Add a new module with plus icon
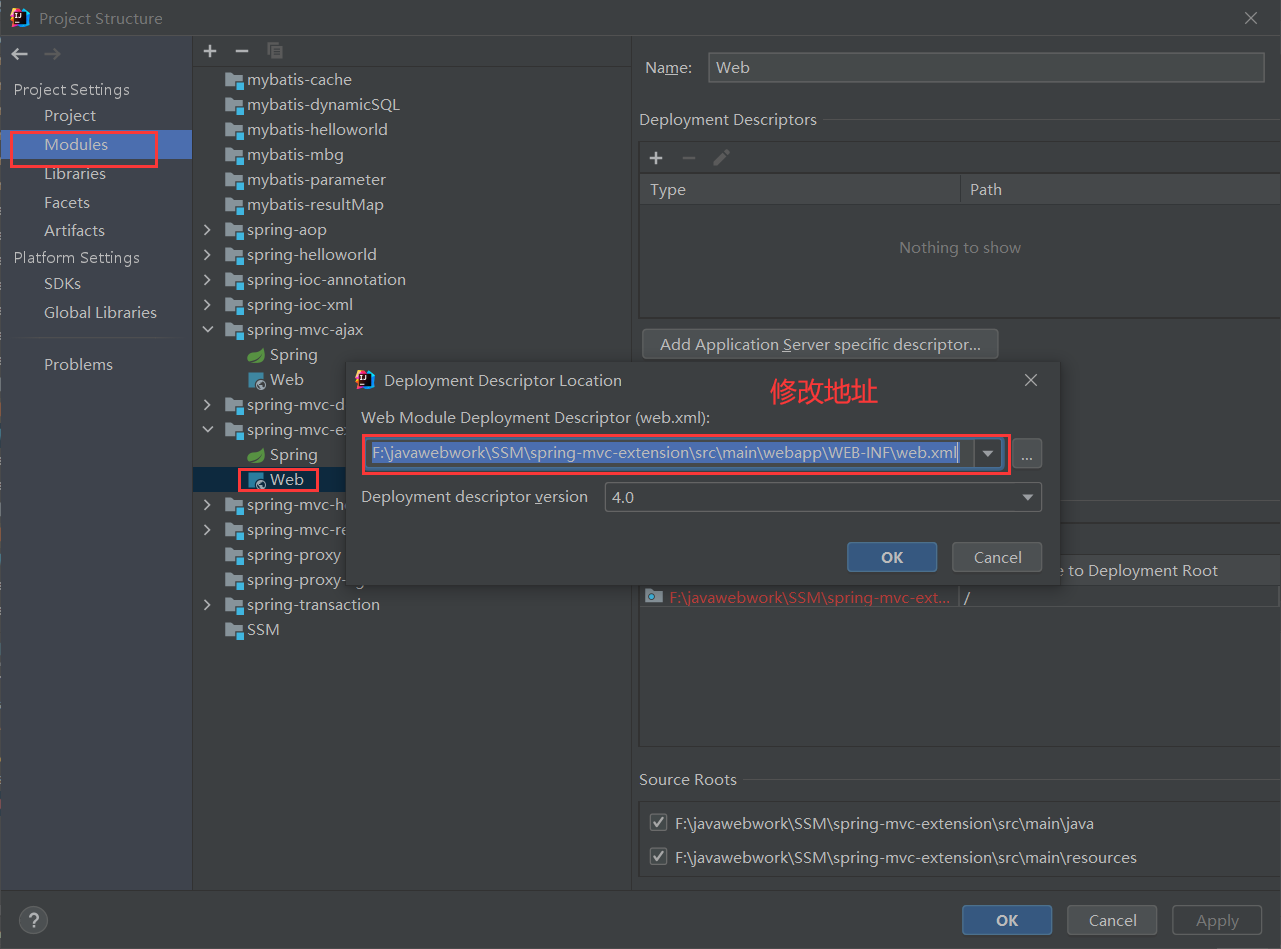The image size is (1281, 949). pos(210,51)
